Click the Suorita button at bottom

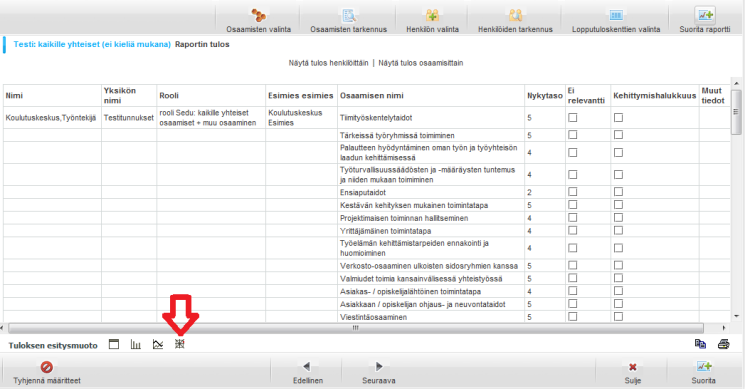[704, 372]
